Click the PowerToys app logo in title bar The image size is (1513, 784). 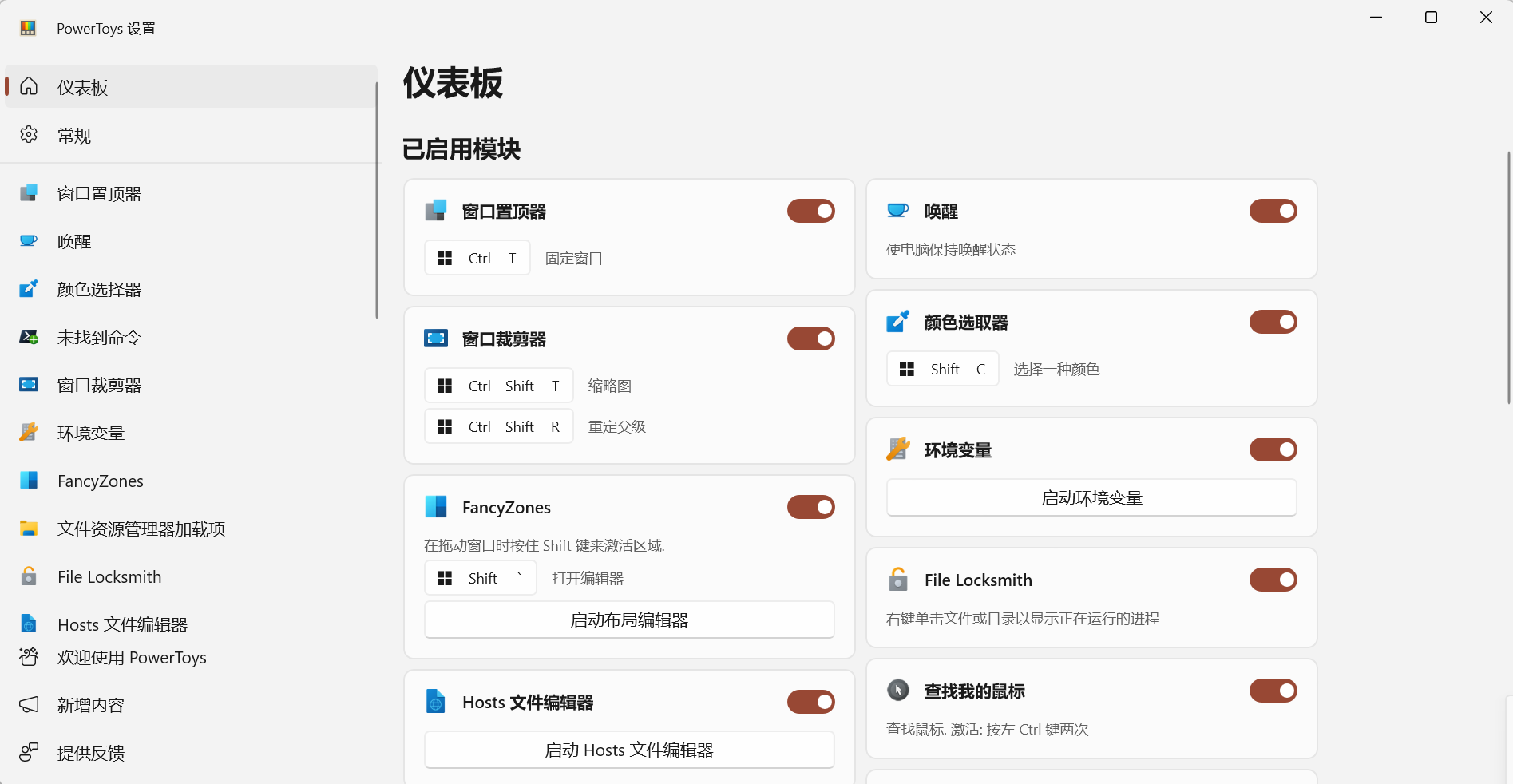click(x=29, y=28)
